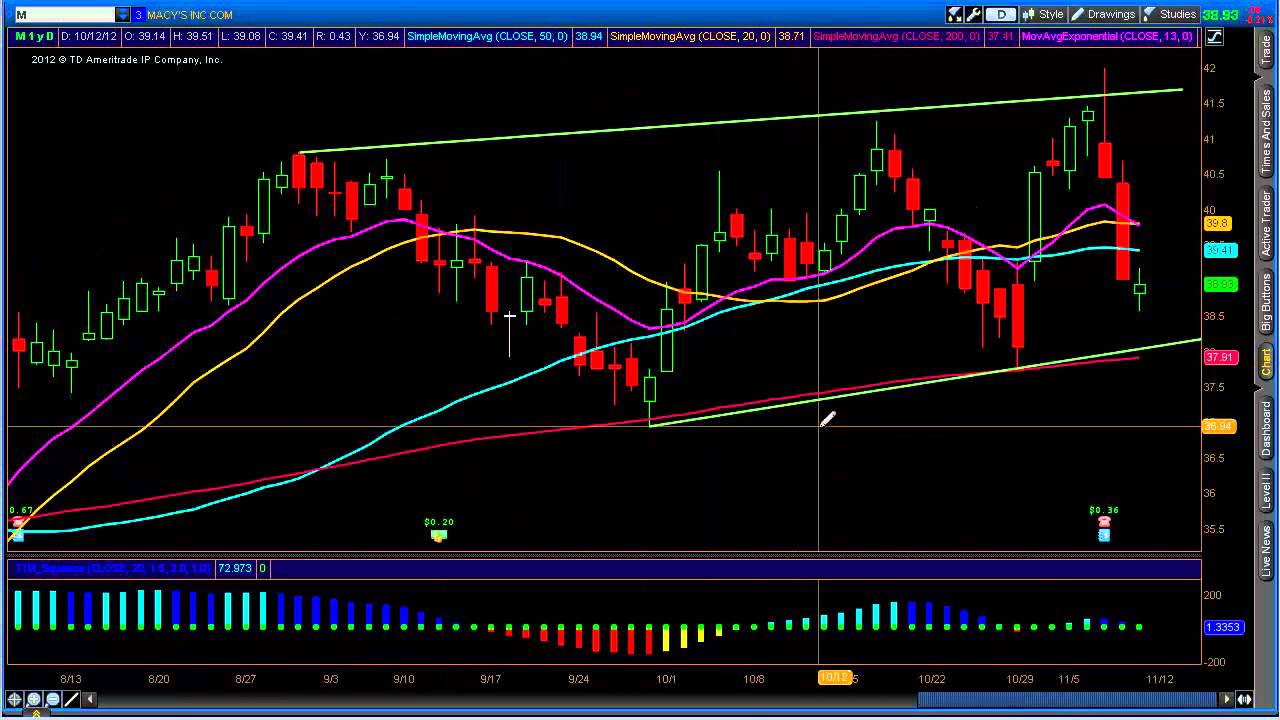
Task: Open the Level II side tab
Action: point(1266,492)
